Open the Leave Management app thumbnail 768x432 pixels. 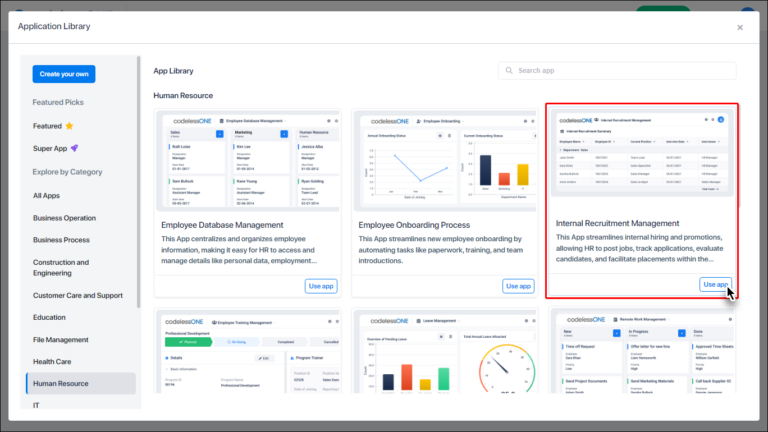point(445,352)
